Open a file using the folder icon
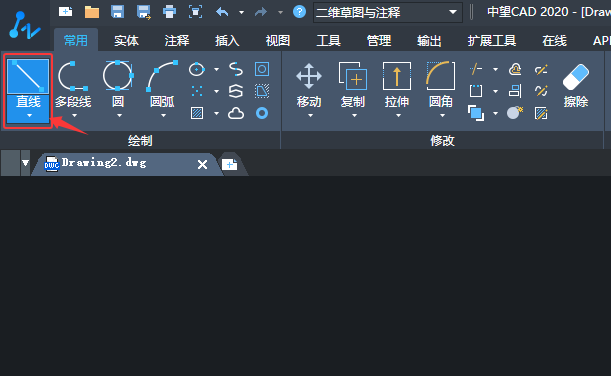This screenshot has width=611, height=376. (92, 12)
